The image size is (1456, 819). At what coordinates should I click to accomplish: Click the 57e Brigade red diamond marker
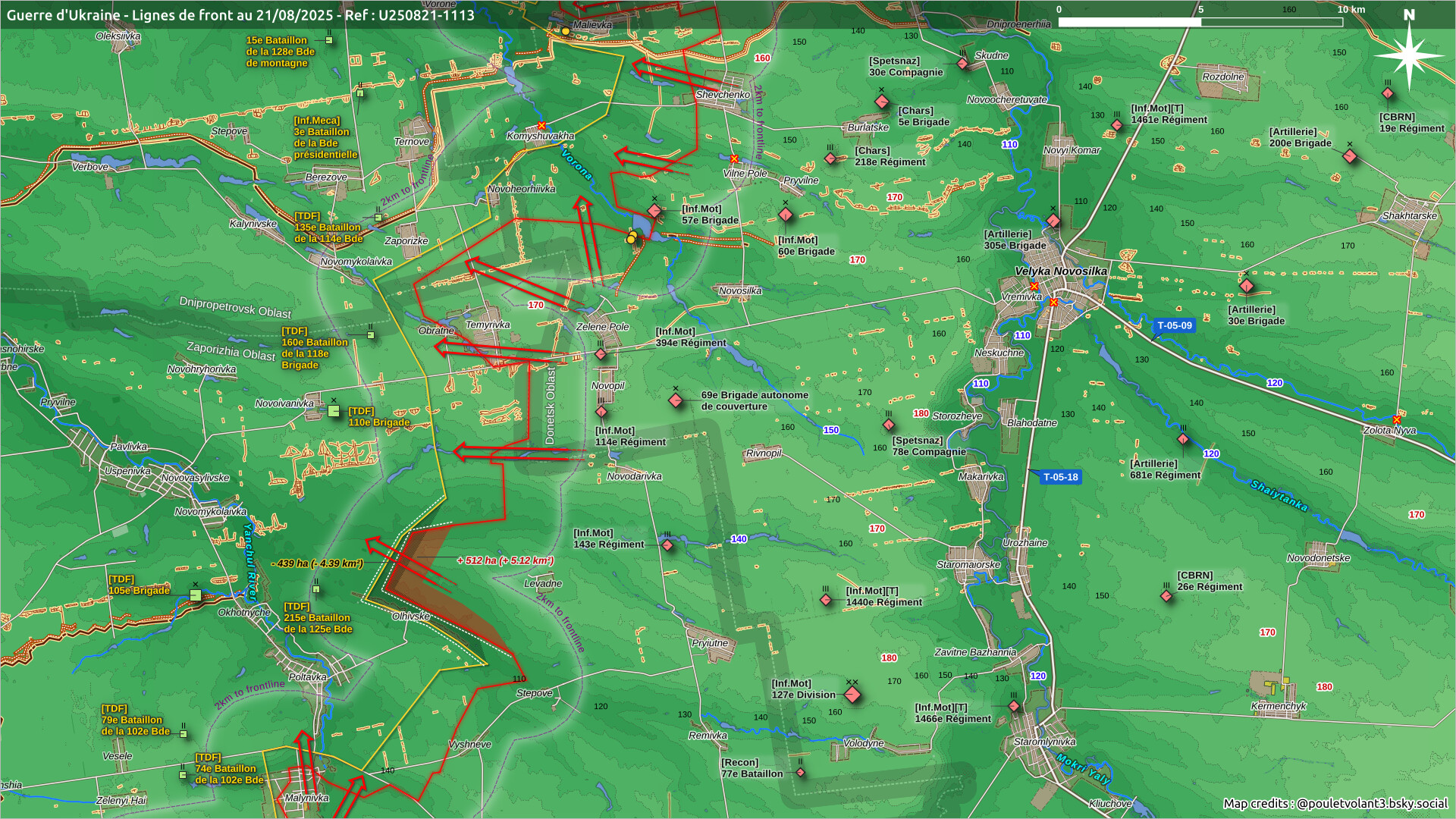[654, 211]
